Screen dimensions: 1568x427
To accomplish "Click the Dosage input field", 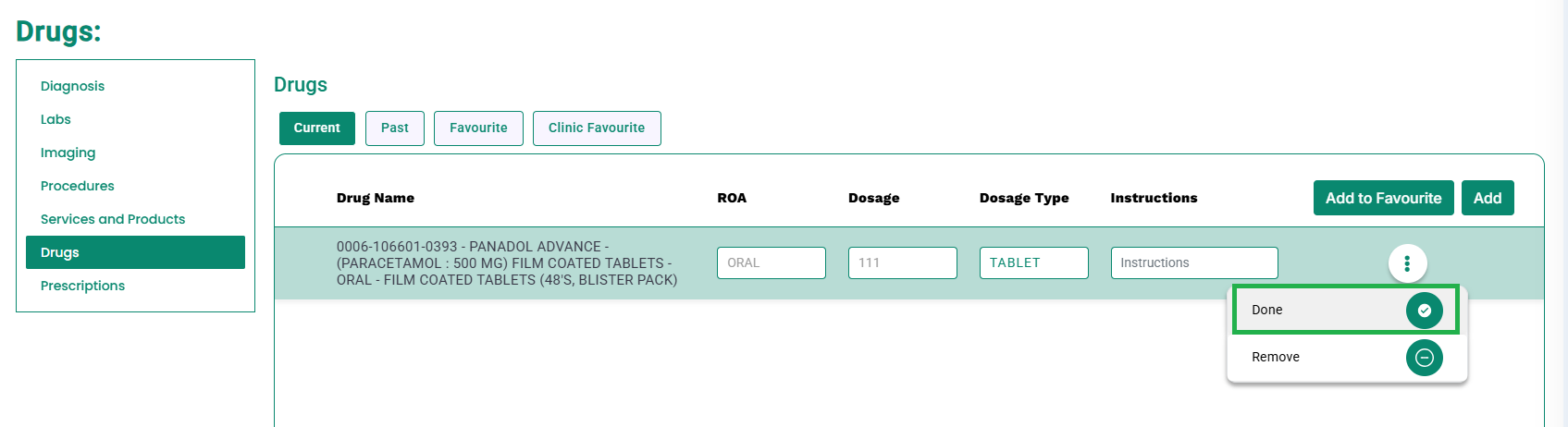I will click(x=902, y=262).
